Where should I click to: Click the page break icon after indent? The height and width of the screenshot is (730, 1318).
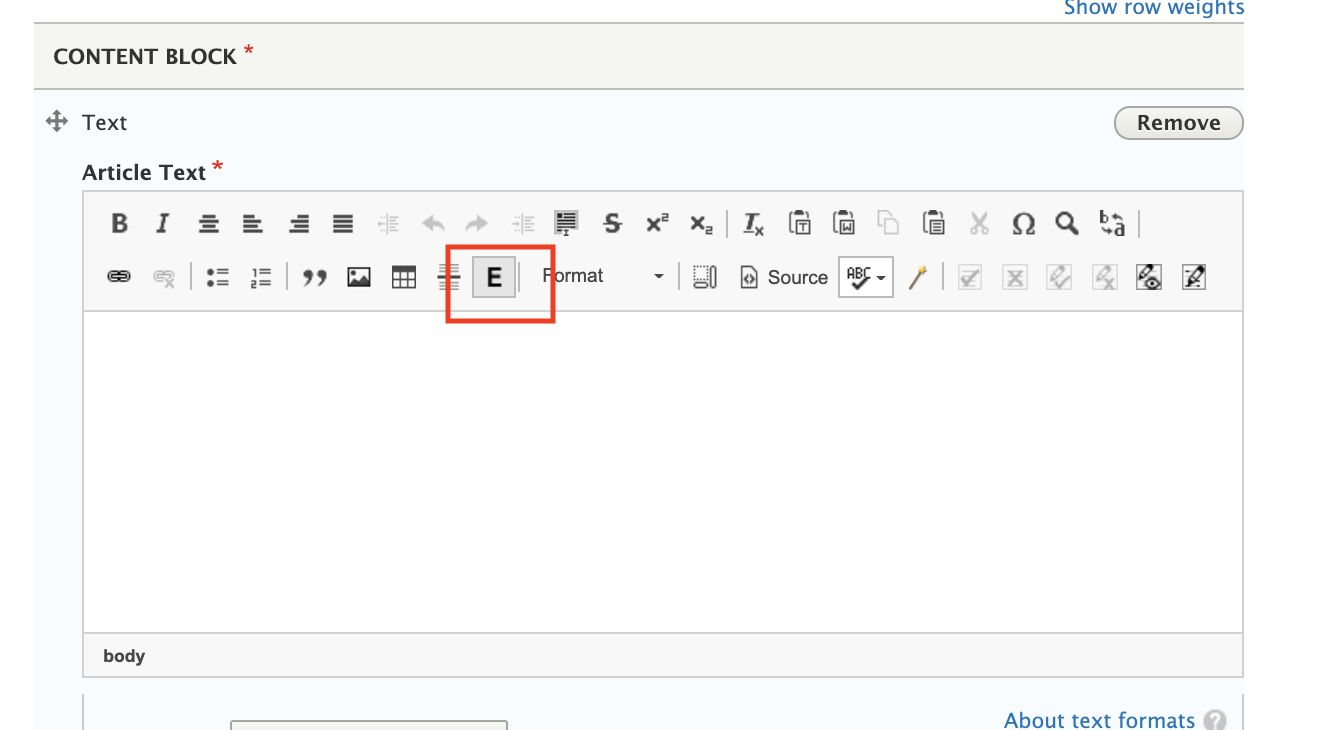pyautogui.click(x=567, y=223)
